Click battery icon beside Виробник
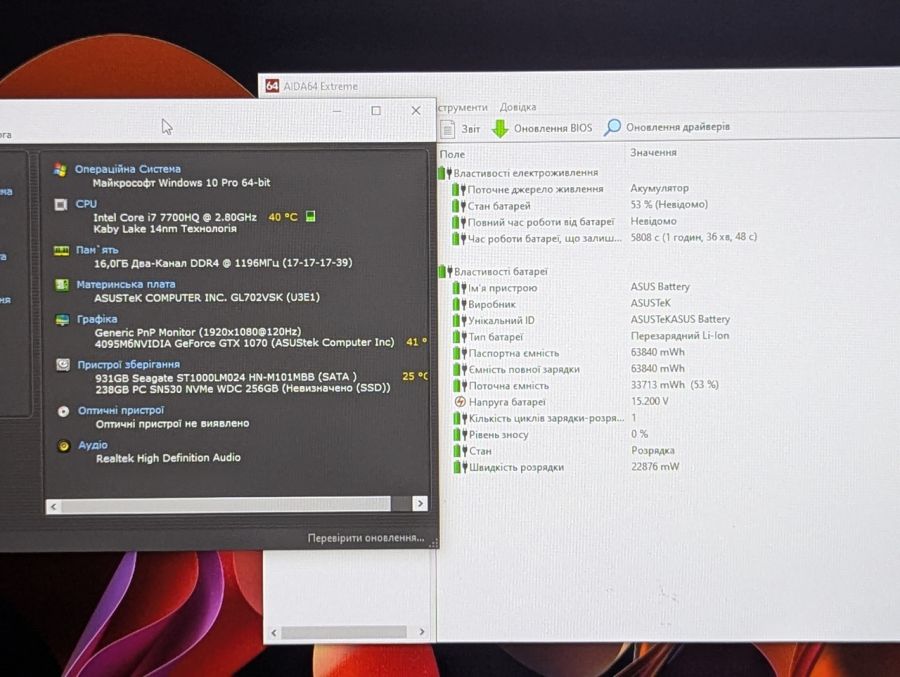 (x=459, y=304)
